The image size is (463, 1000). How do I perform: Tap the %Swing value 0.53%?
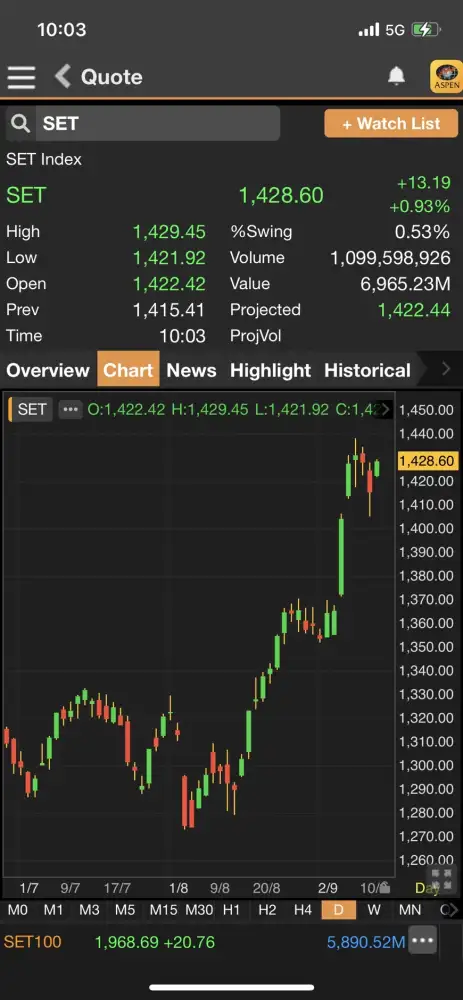(422, 232)
